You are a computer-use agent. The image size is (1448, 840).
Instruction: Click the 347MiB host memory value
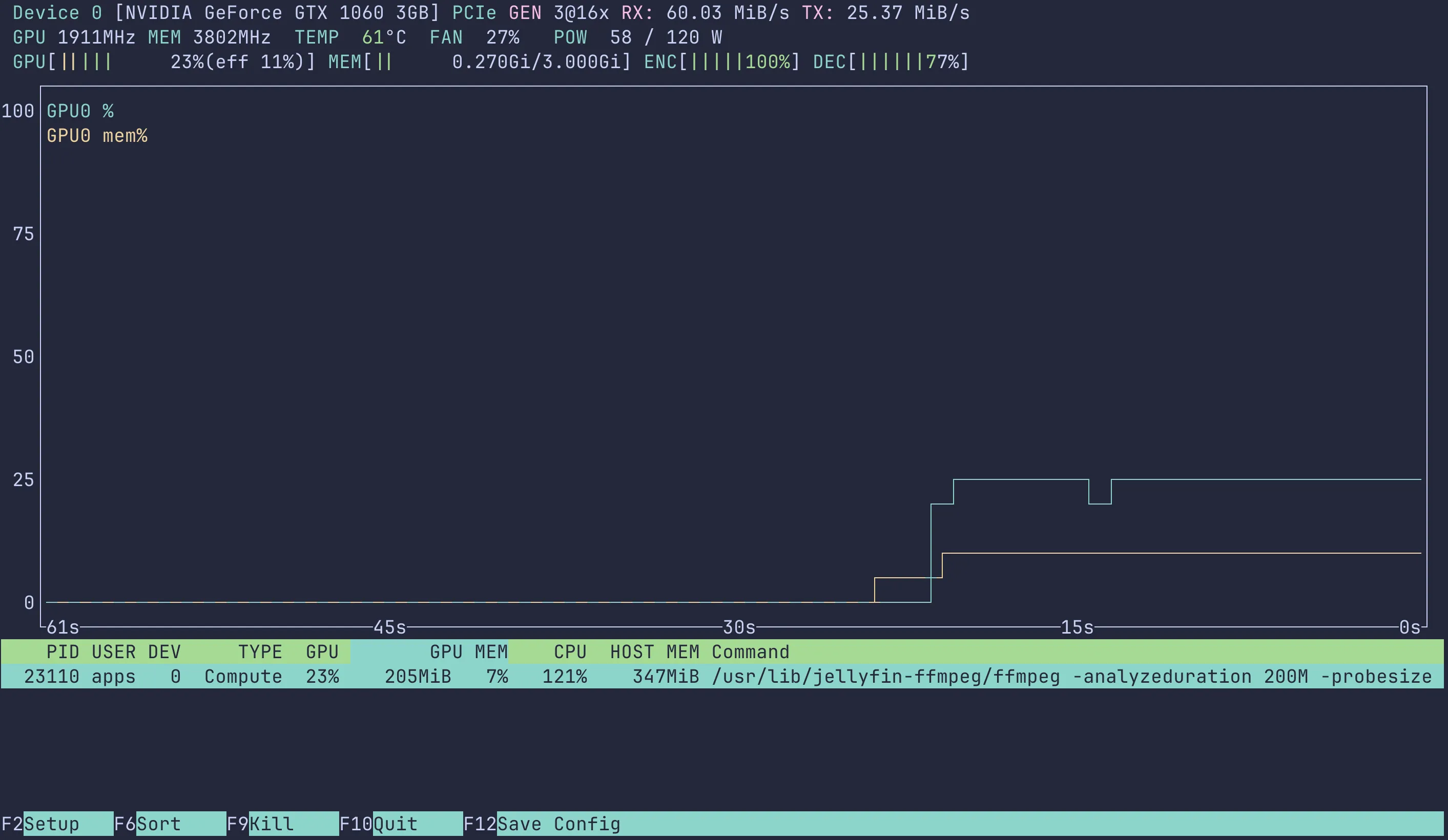coord(666,676)
